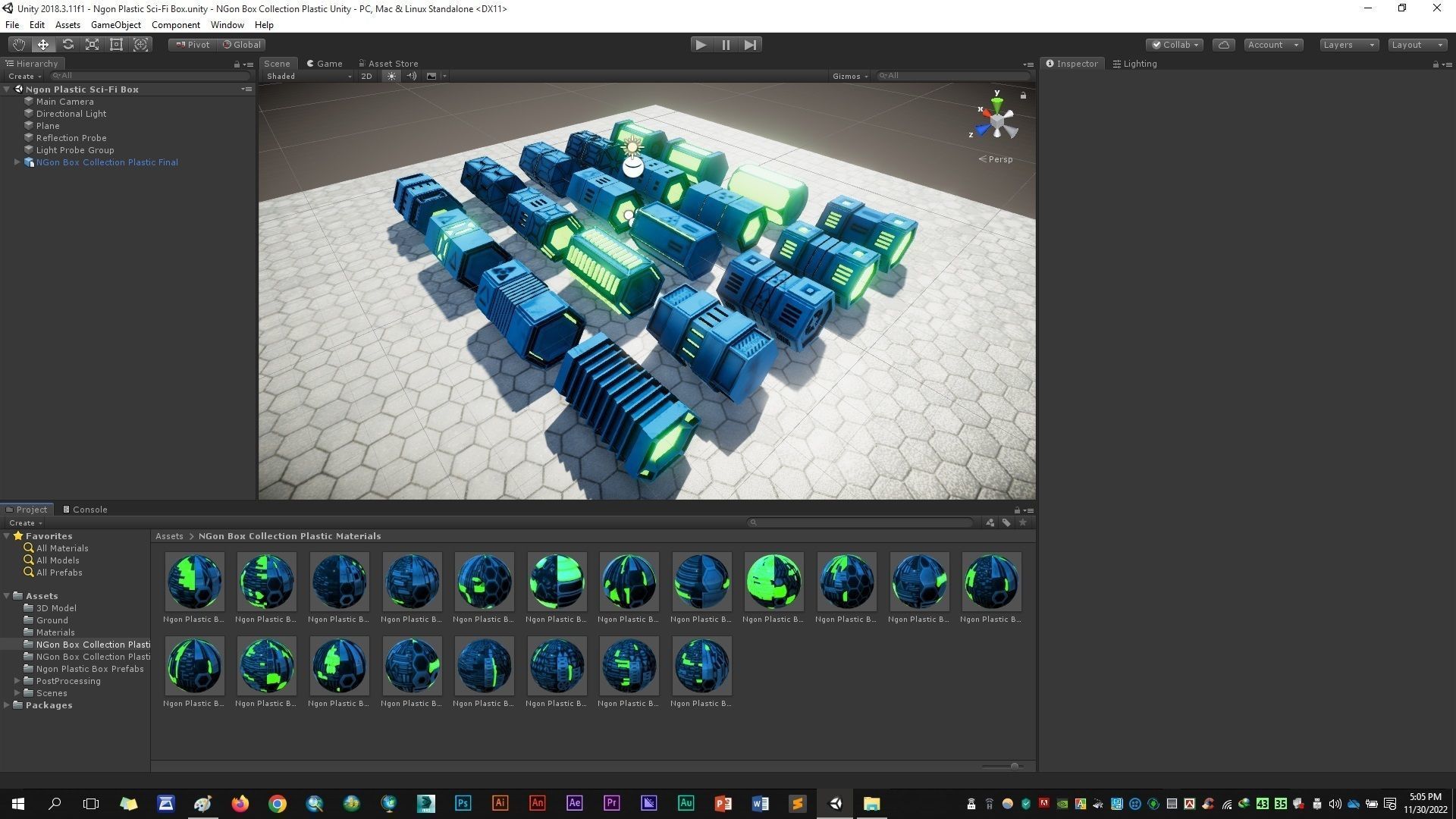Collapse the Ngon Plastic Sci-Fi Box scene

[x=7, y=89]
